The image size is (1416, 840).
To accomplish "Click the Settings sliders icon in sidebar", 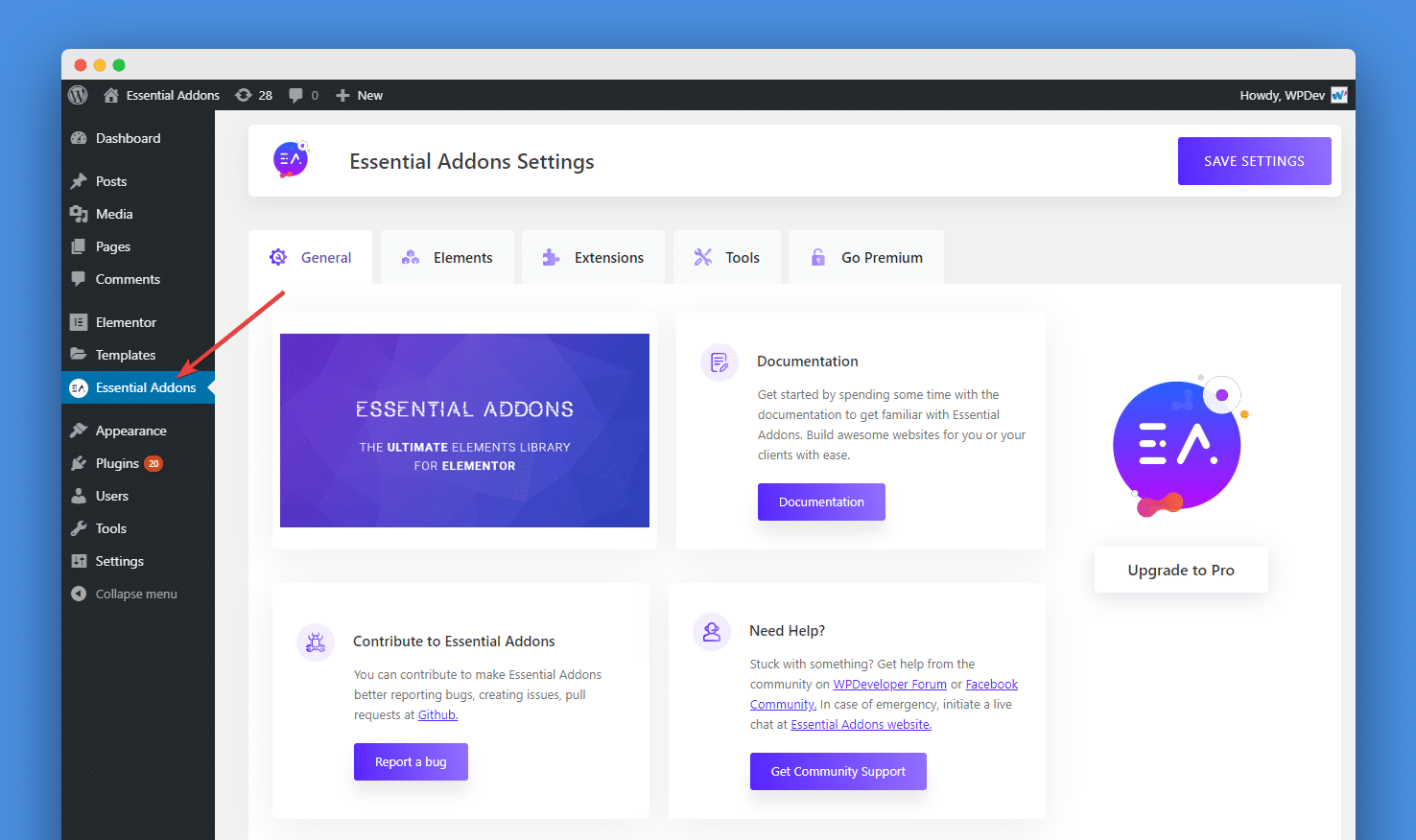I will [x=79, y=561].
